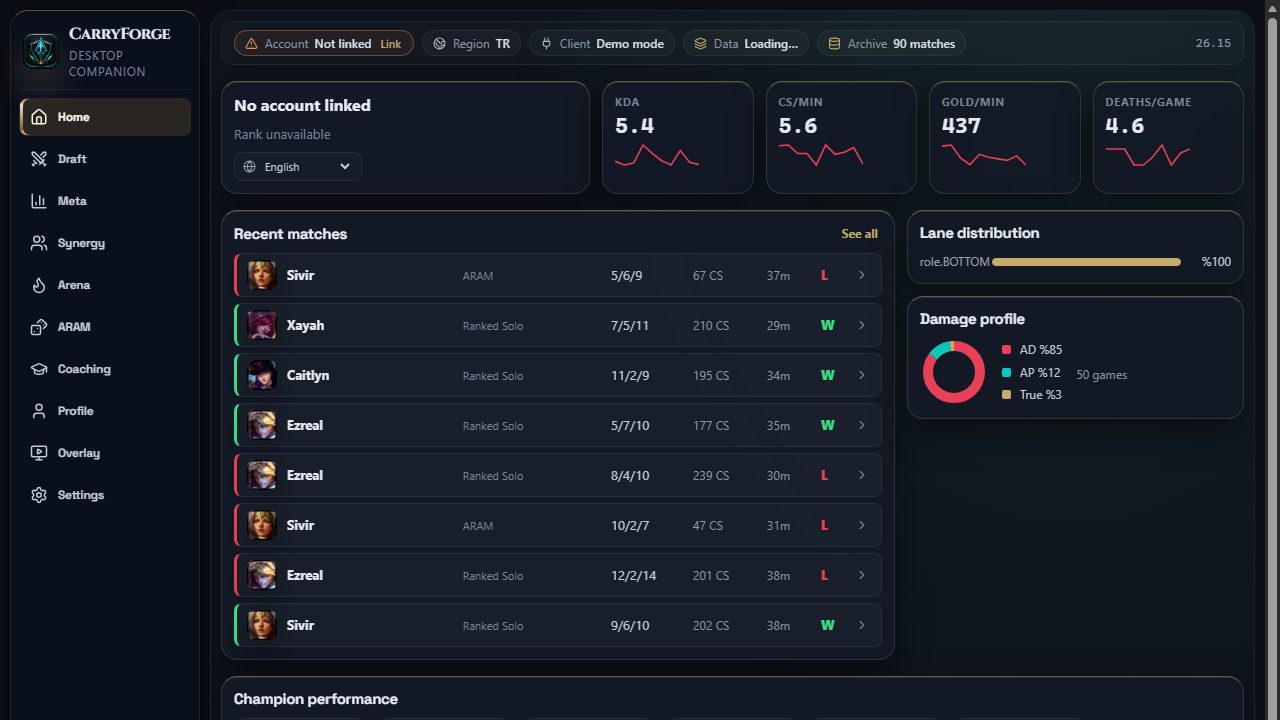1280x720 pixels.
Task: Click the gold True damage swatch
Action: click(x=1006, y=395)
